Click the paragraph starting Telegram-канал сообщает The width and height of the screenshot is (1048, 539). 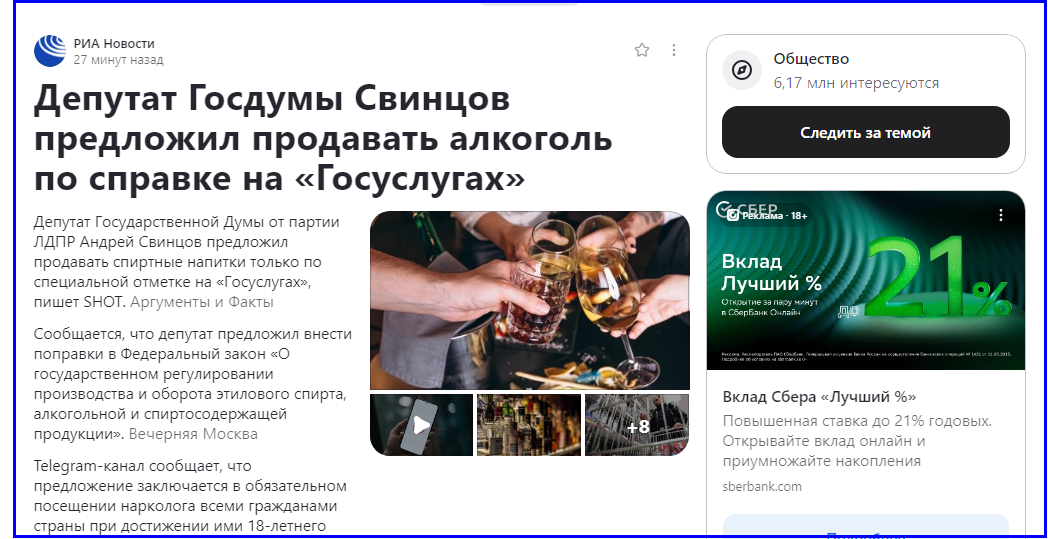coord(190,495)
